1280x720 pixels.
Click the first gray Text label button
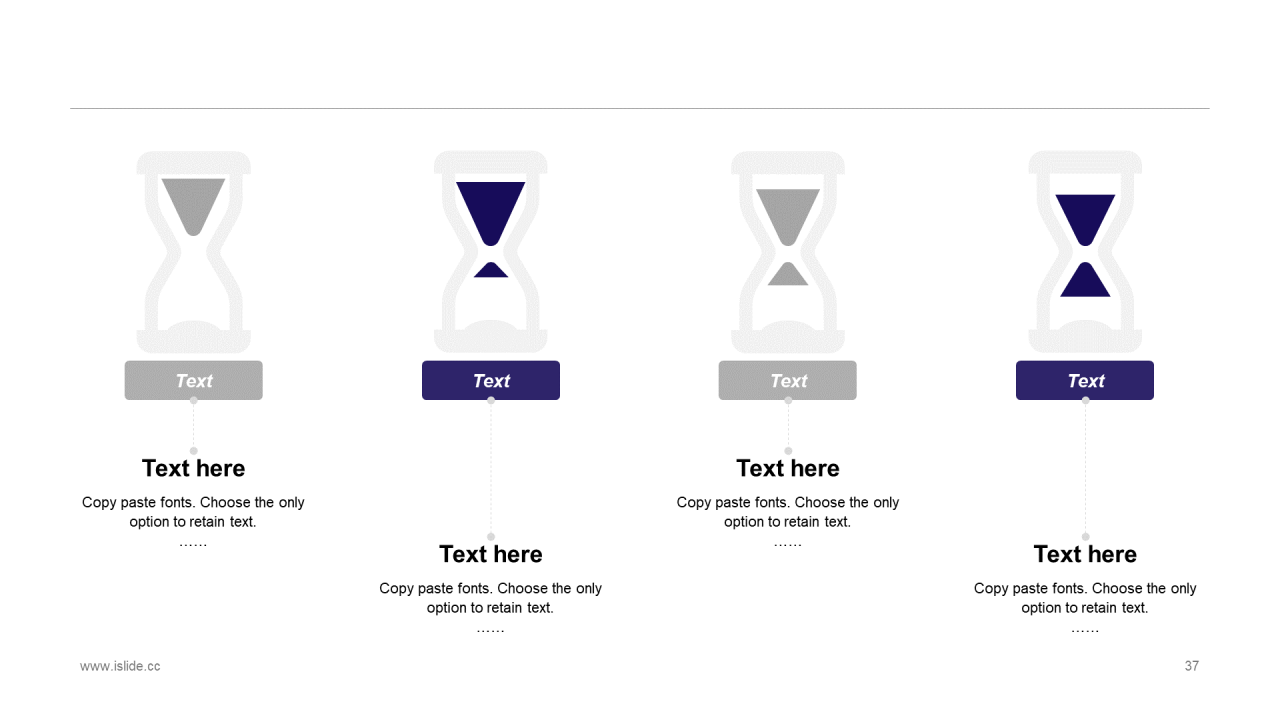click(193, 380)
